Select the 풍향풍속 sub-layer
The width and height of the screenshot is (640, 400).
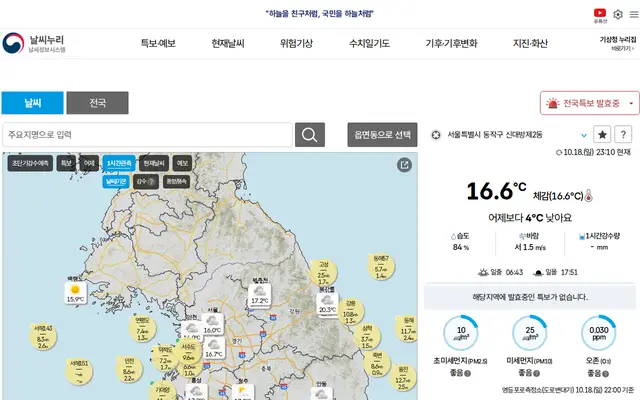pyautogui.click(x=176, y=181)
